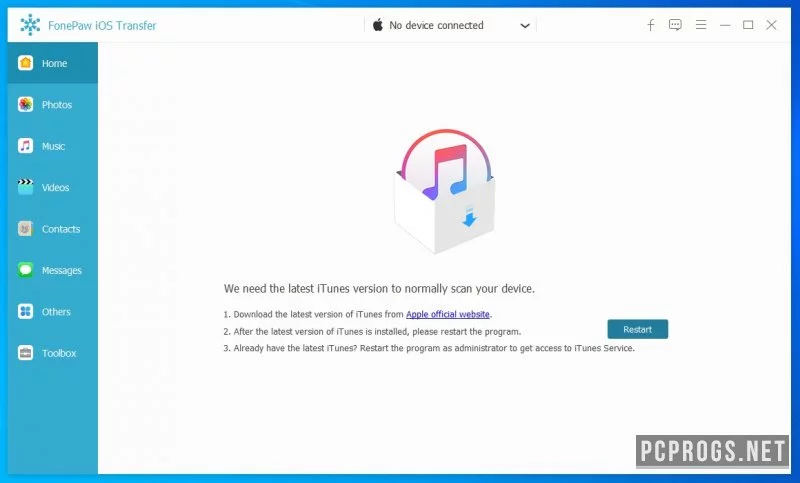Open the Toolbox section

click(53, 353)
